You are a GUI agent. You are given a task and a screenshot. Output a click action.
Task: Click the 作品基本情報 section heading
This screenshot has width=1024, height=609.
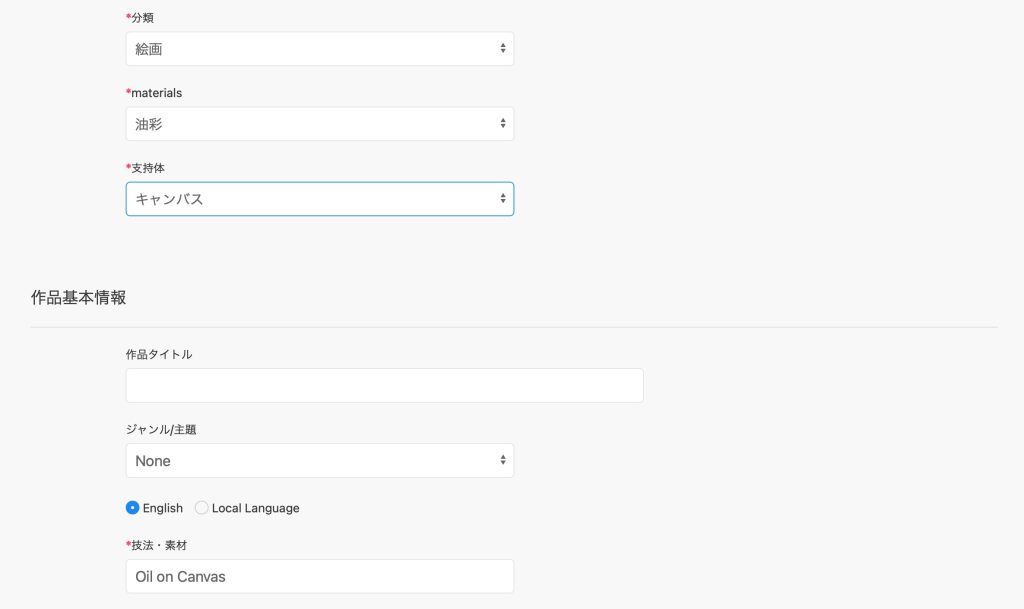(x=79, y=298)
